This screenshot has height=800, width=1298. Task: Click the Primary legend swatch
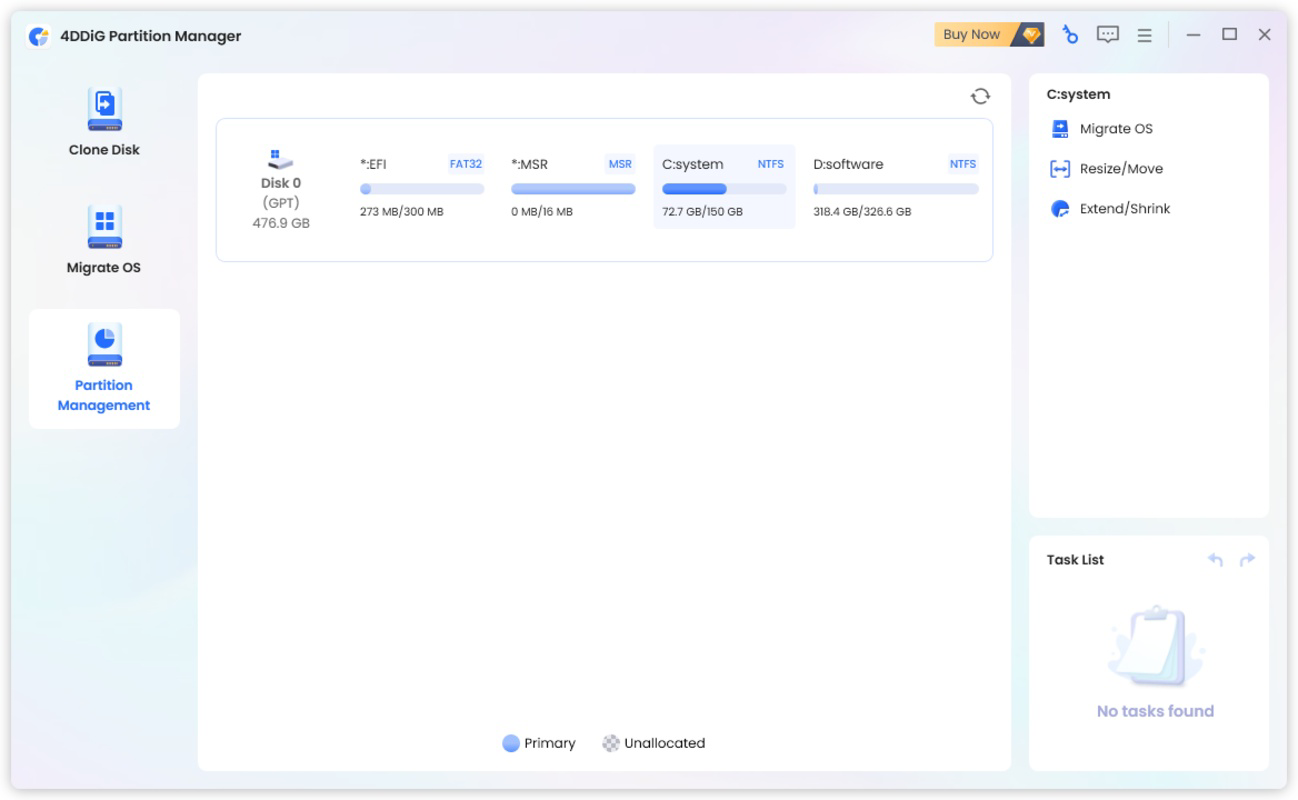(x=511, y=743)
